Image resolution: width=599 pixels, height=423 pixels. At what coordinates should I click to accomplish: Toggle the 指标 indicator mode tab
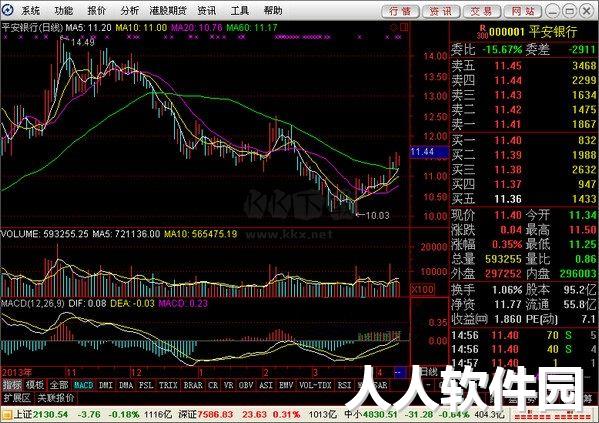point(12,385)
